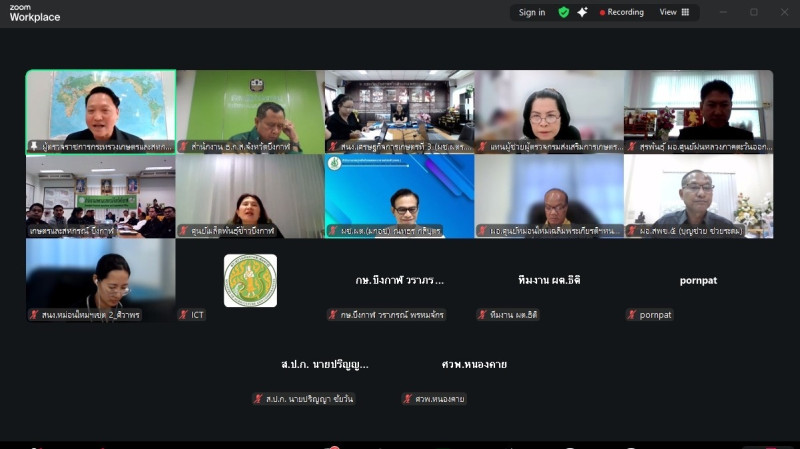Image resolution: width=800 pixels, height=449 pixels.
Task: Click the Zoom Workplace logo
Action: (35, 13)
